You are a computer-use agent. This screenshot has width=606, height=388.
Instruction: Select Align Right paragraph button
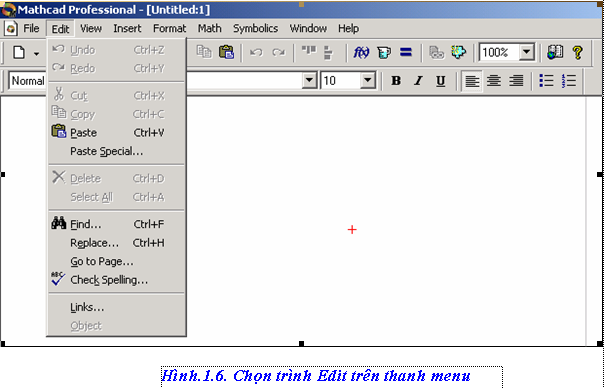click(x=516, y=81)
